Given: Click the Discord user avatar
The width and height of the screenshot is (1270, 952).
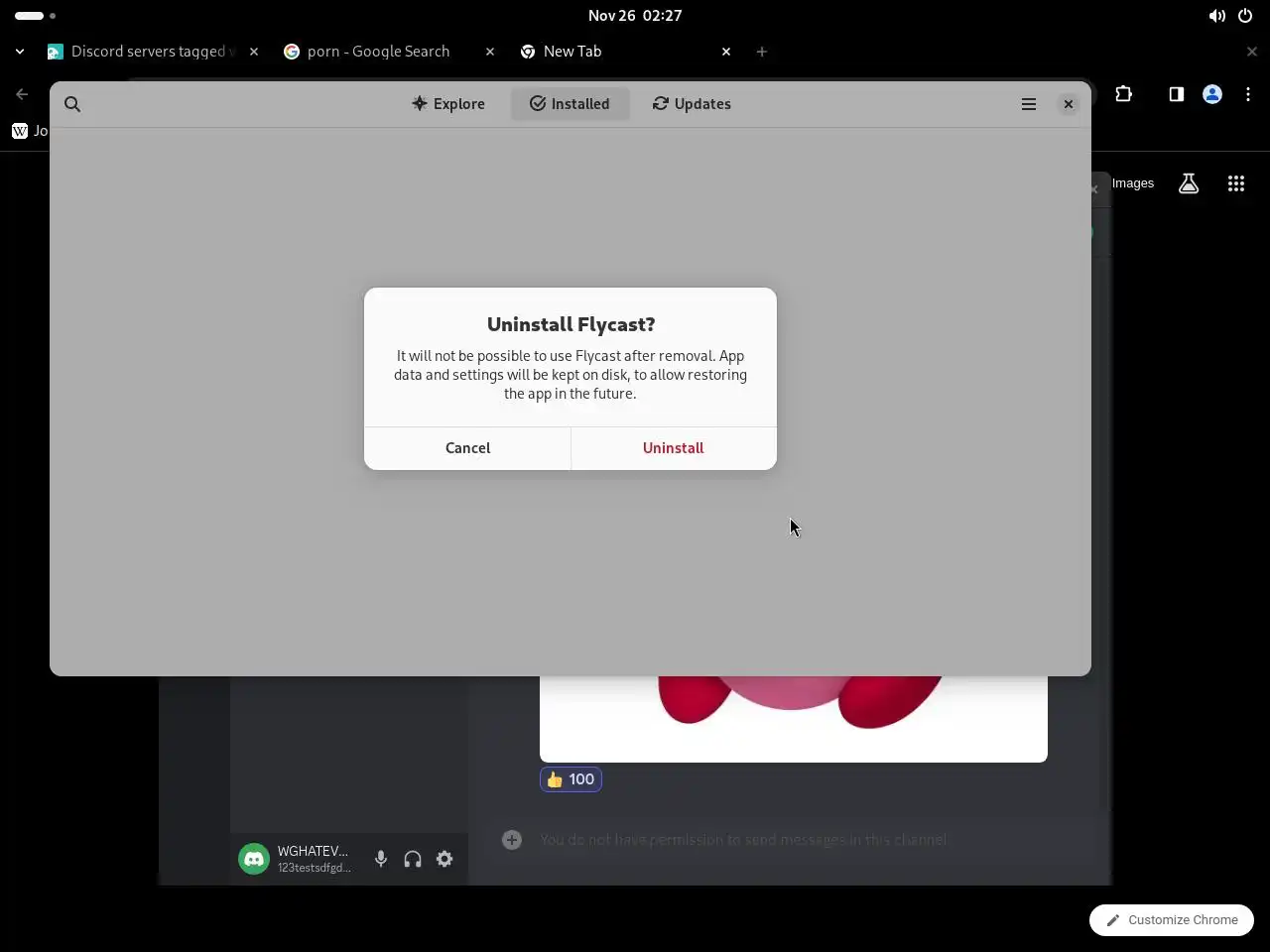Looking at the screenshot, I should (x=254, y=859).
